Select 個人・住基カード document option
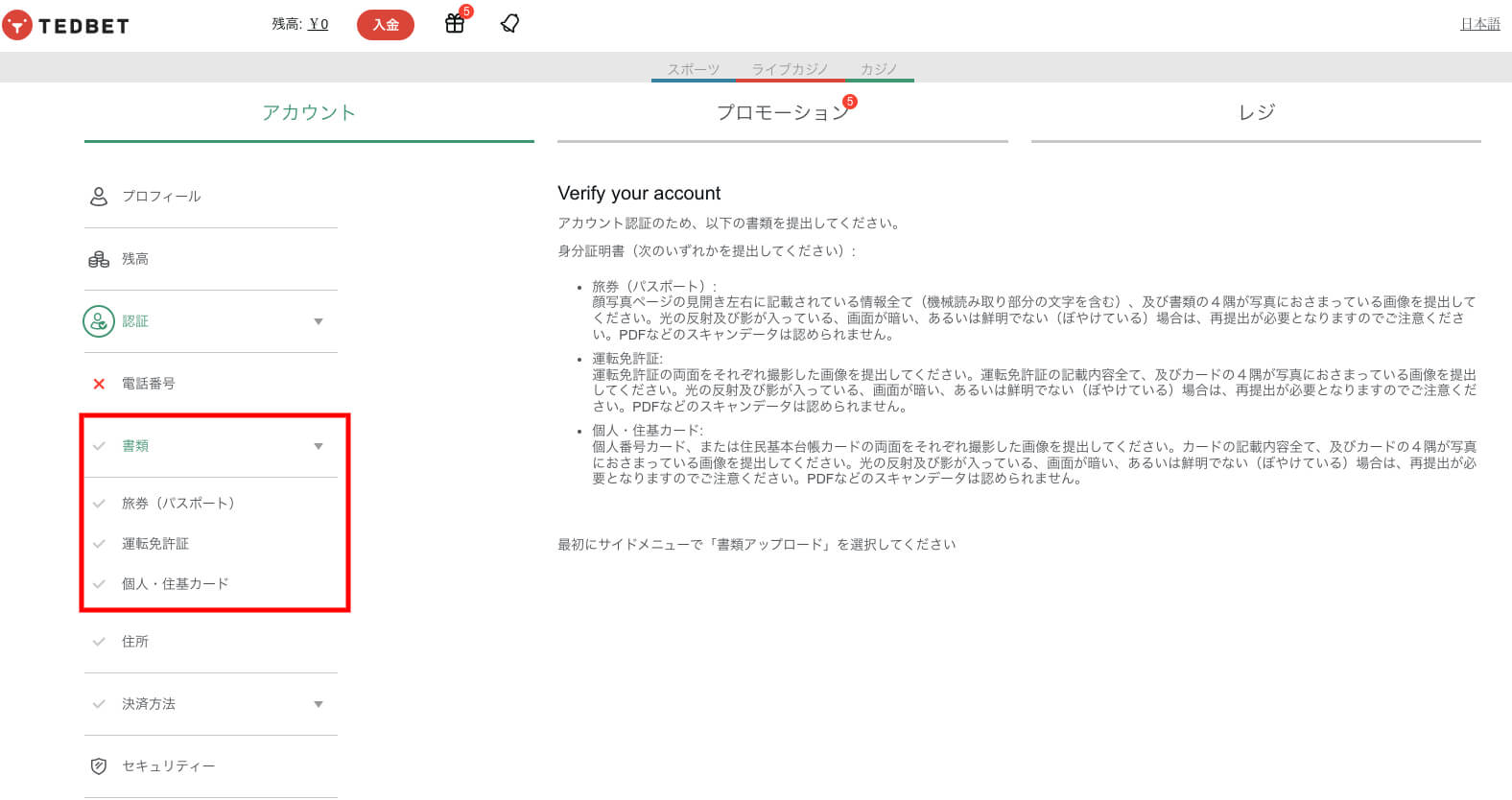Viewport: 1512px width, 800px height. pos(176,584)
